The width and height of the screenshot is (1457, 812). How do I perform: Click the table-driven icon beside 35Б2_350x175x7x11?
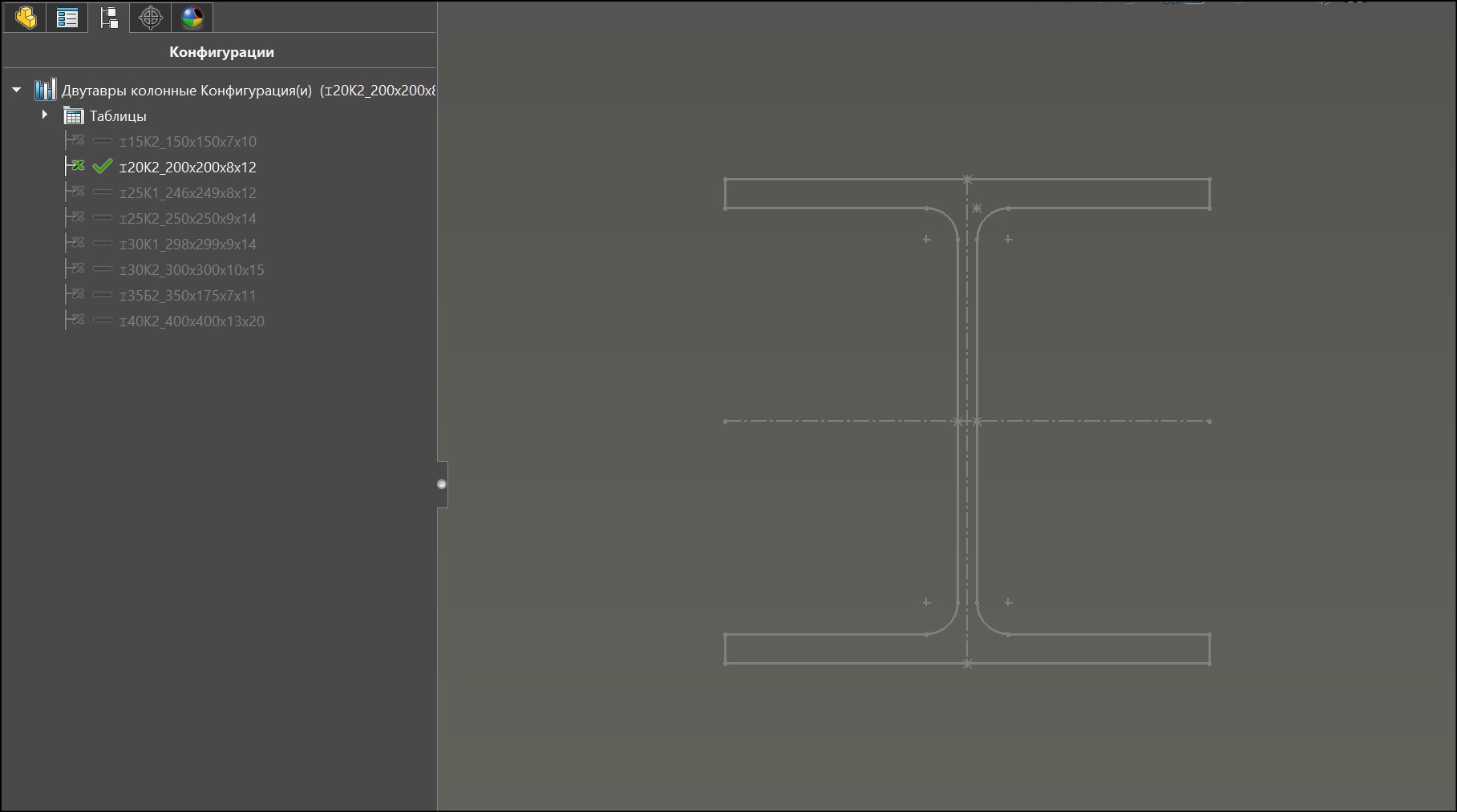[76, 294]
